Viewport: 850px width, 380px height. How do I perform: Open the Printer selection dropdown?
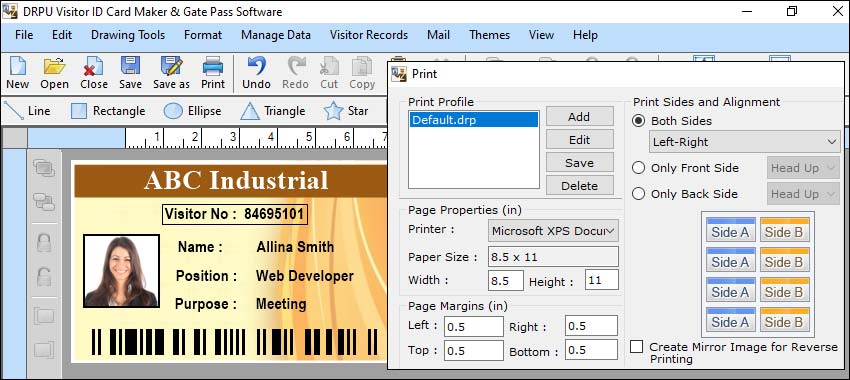(553, 230)
